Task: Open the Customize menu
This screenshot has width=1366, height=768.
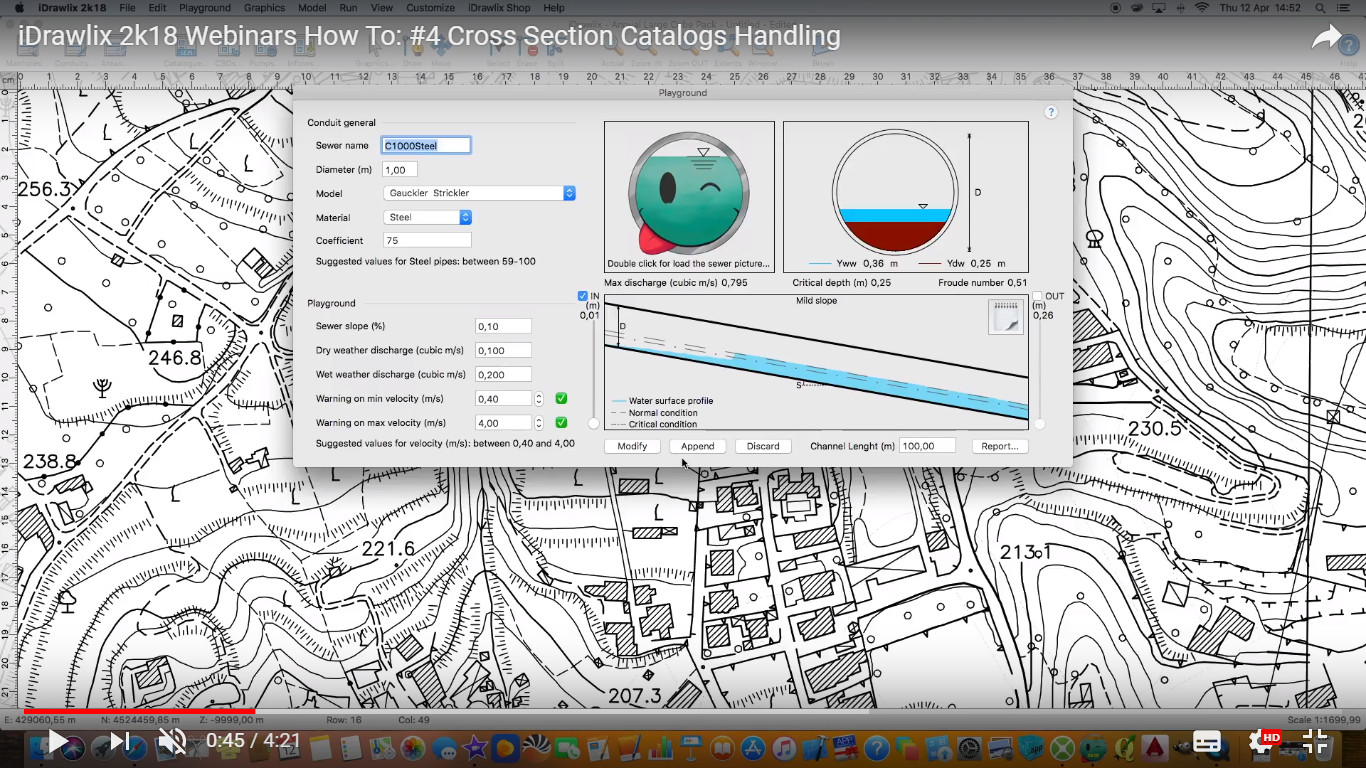Action: click(x=430, y=8)
